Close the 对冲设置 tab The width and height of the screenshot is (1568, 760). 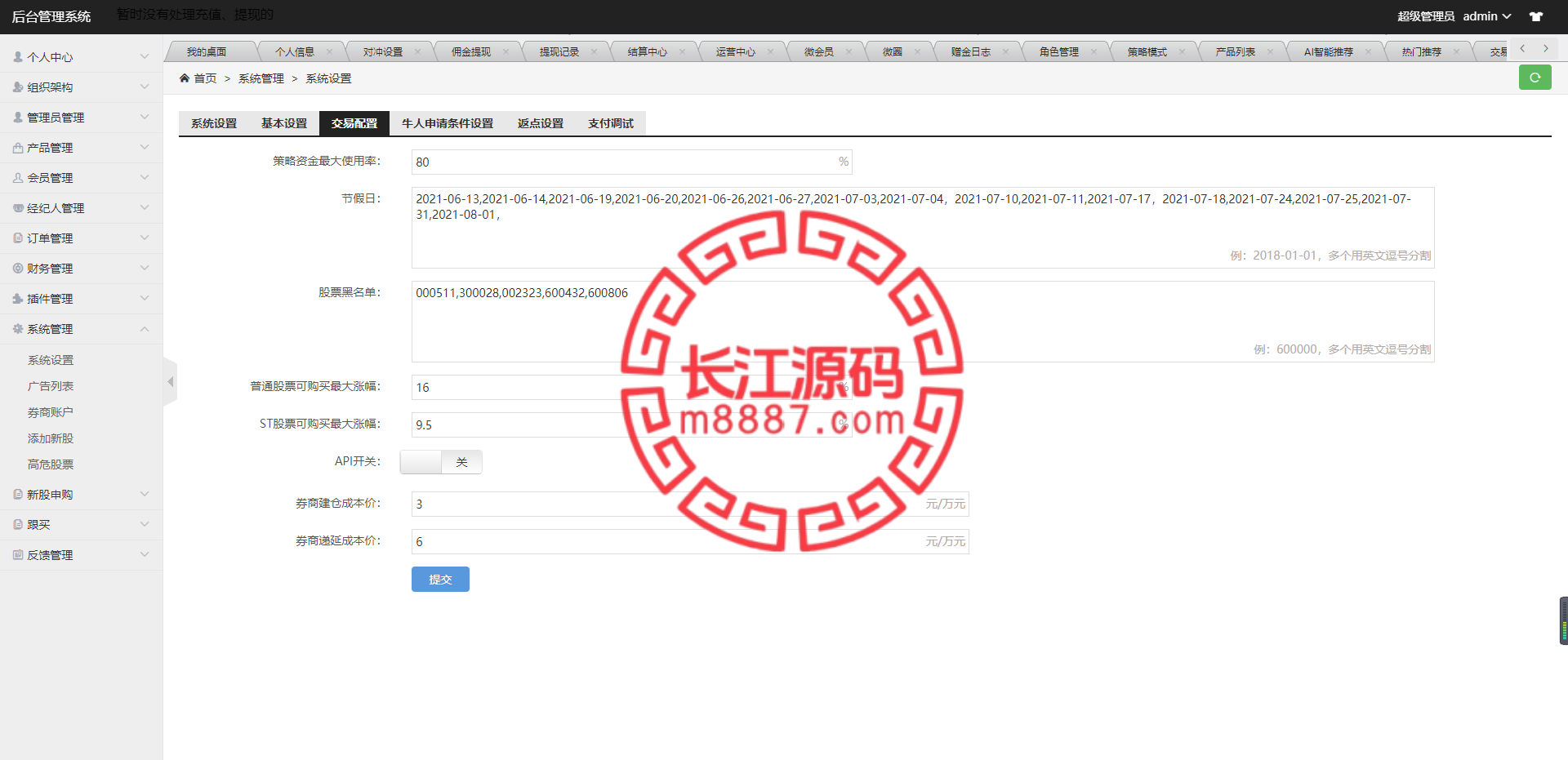point(417,51)
